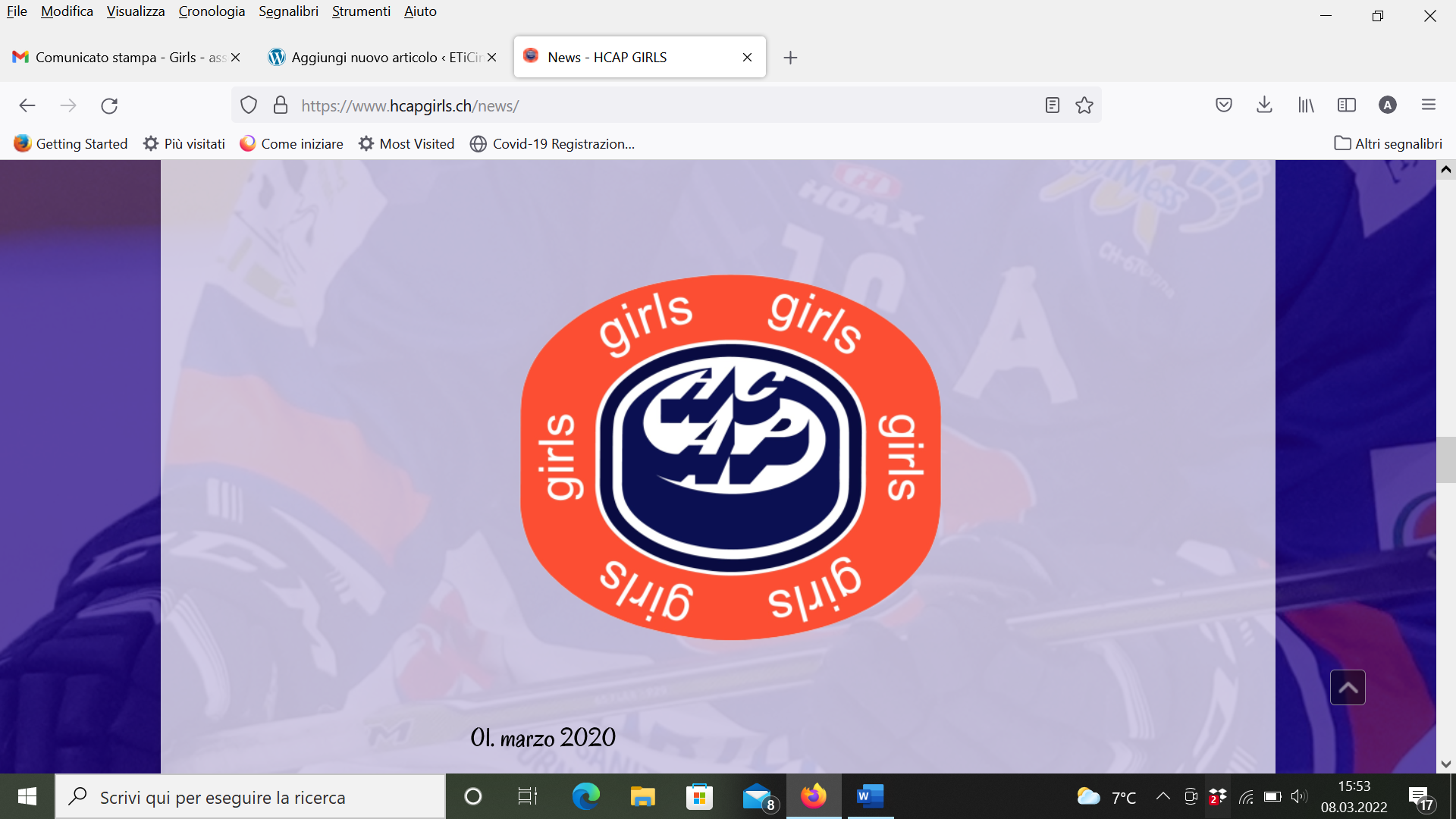1456x819 pixels.
Task: Open Covid-19 Registrazion... bookmark
Action: tap(552, 144)
